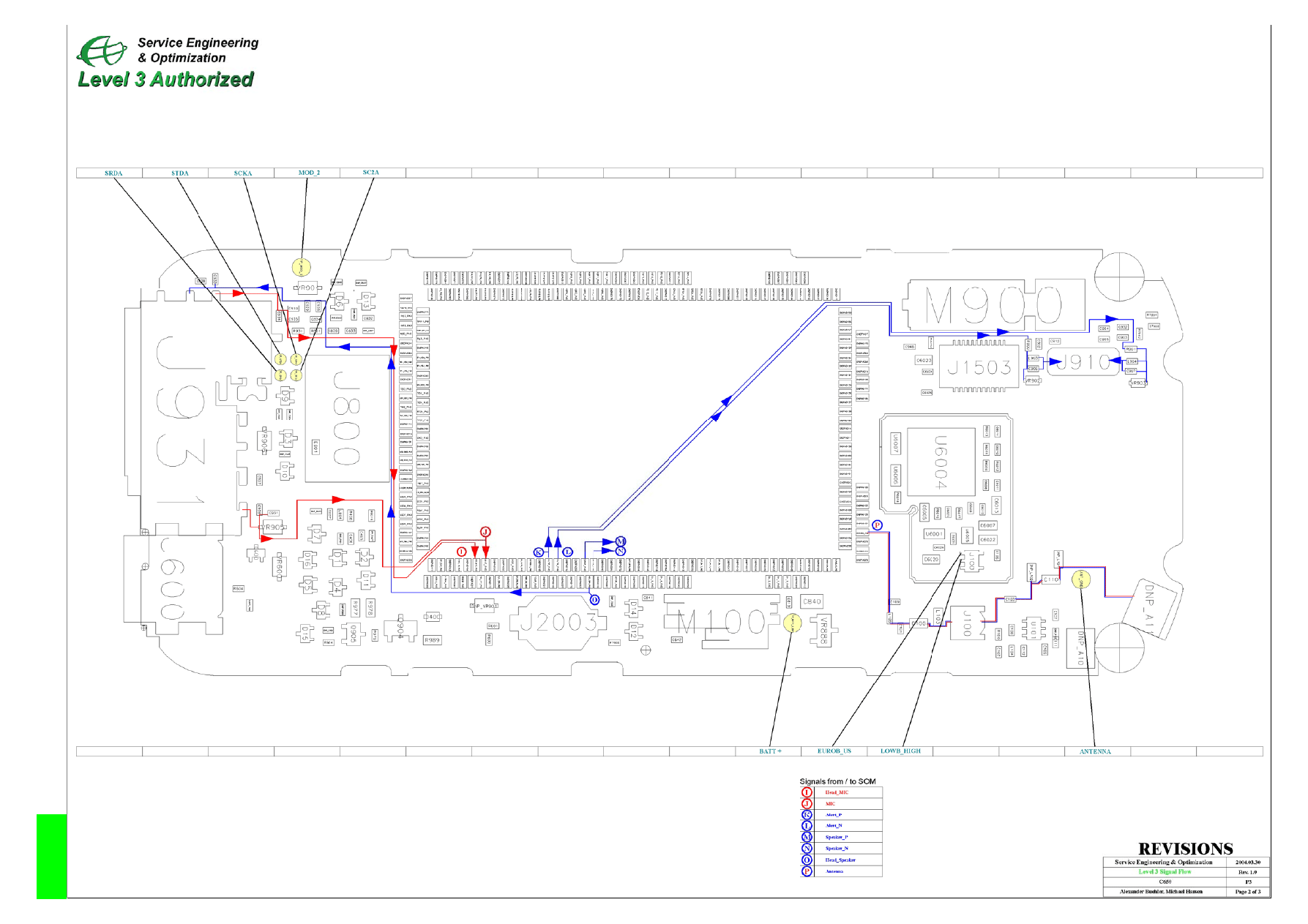Select the yellow test point beside M100
1308x924 pixels.
[x=792, y=623]
